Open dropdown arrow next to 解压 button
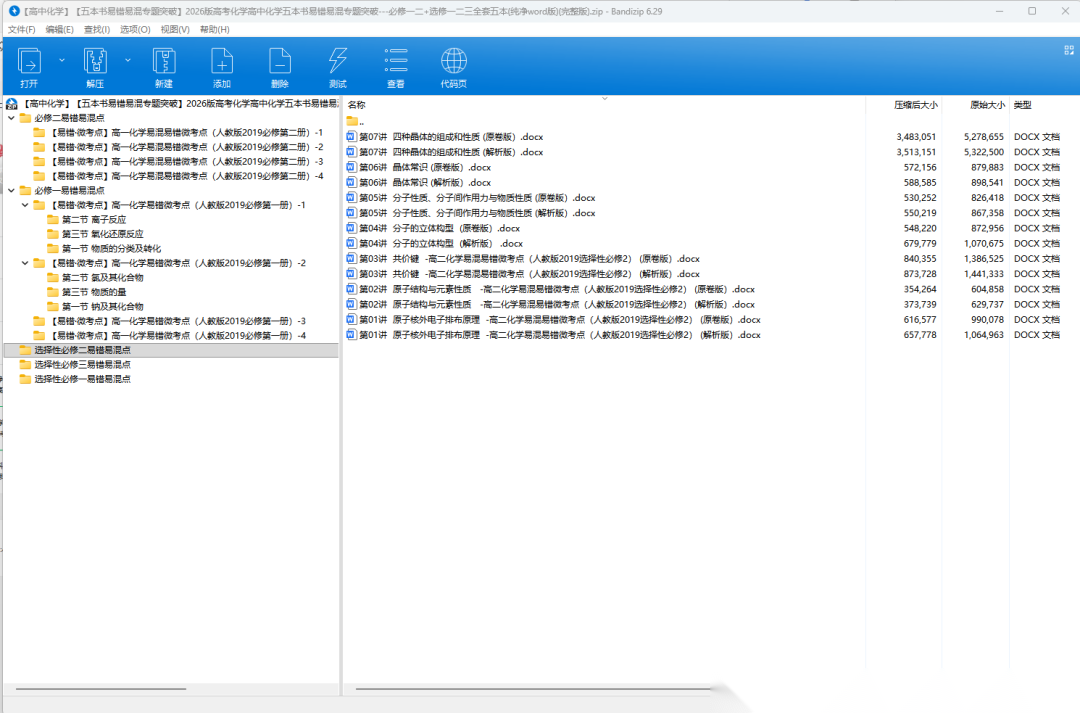The image size is (1080, 713). point(128,60)
